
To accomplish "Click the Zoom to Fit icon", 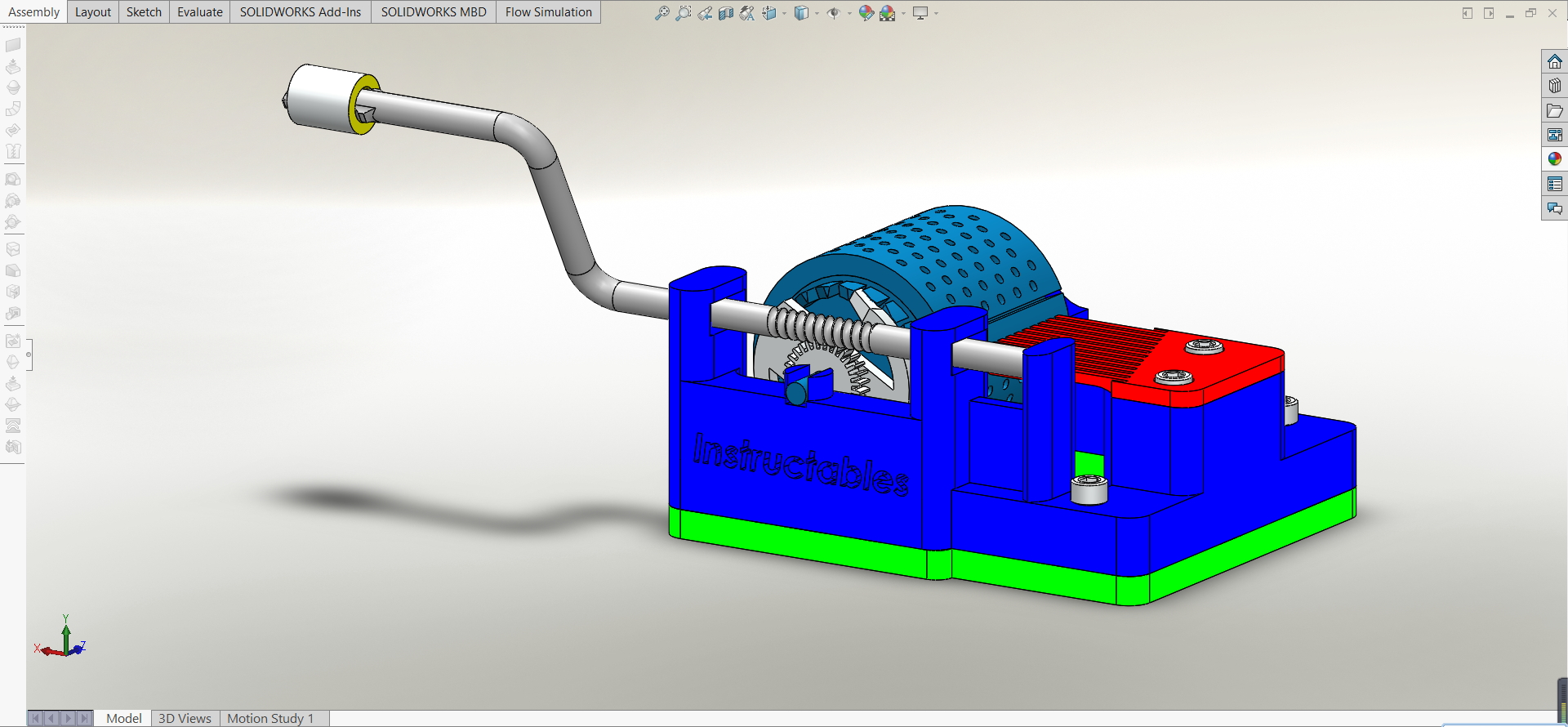I will pyautogui.click(x=661, y=13).
